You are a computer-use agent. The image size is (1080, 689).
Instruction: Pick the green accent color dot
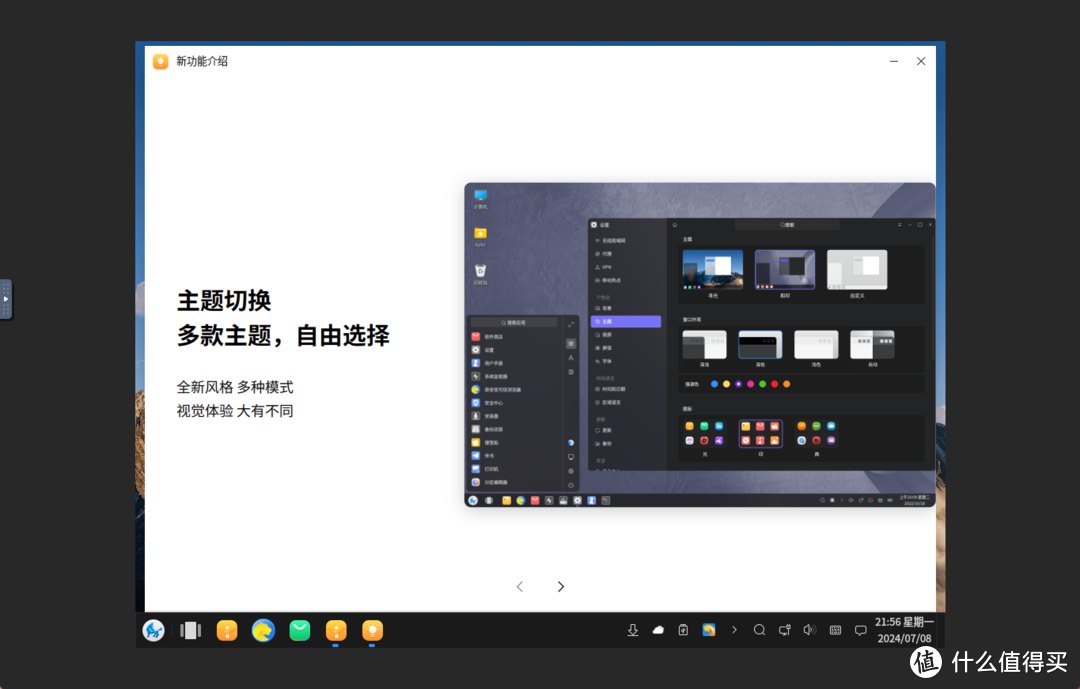pyautogui.click(x=763, y=384)
